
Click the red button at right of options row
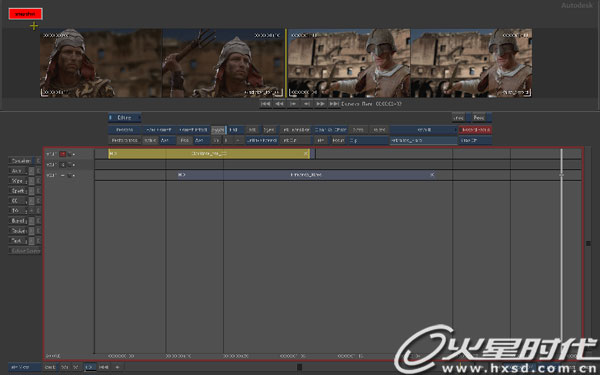click(x=475, y=130)
